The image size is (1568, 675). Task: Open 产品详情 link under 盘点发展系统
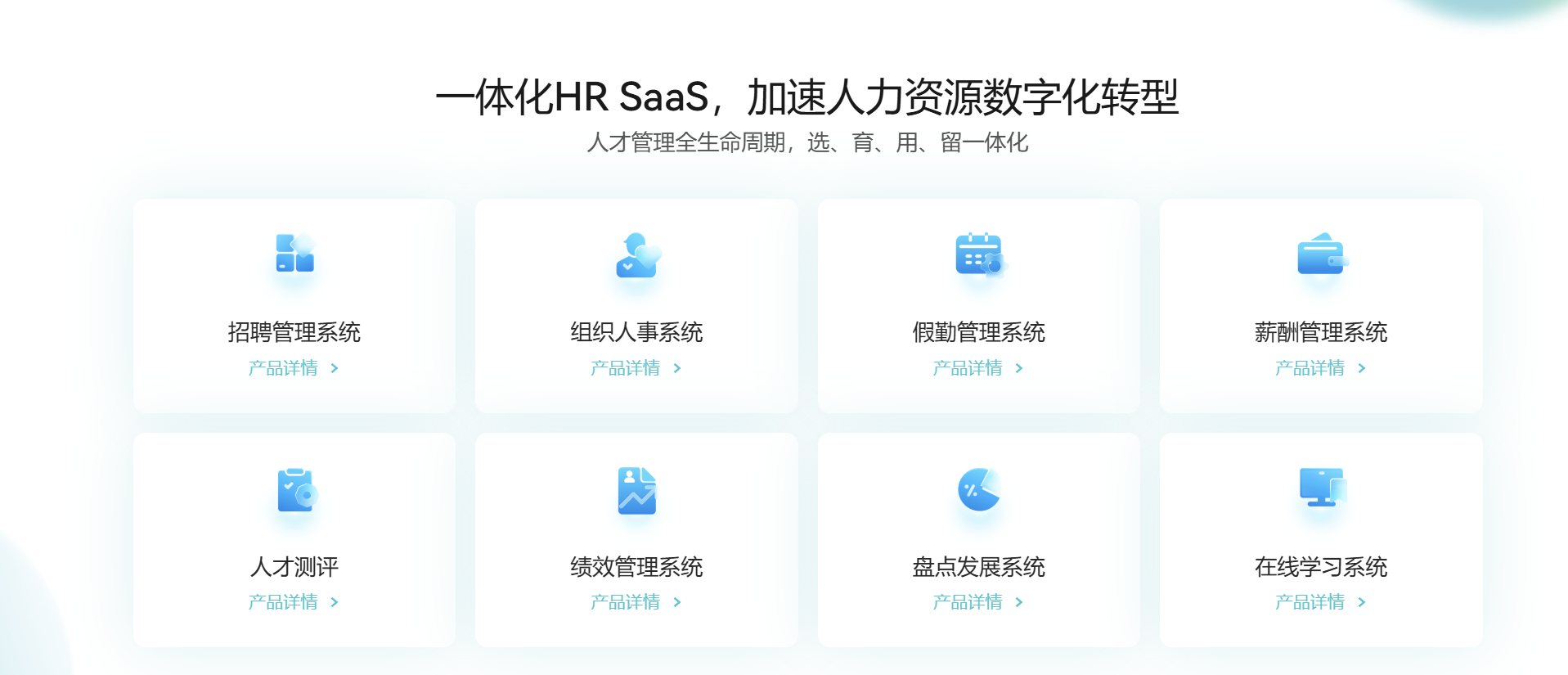click(968, 602)
